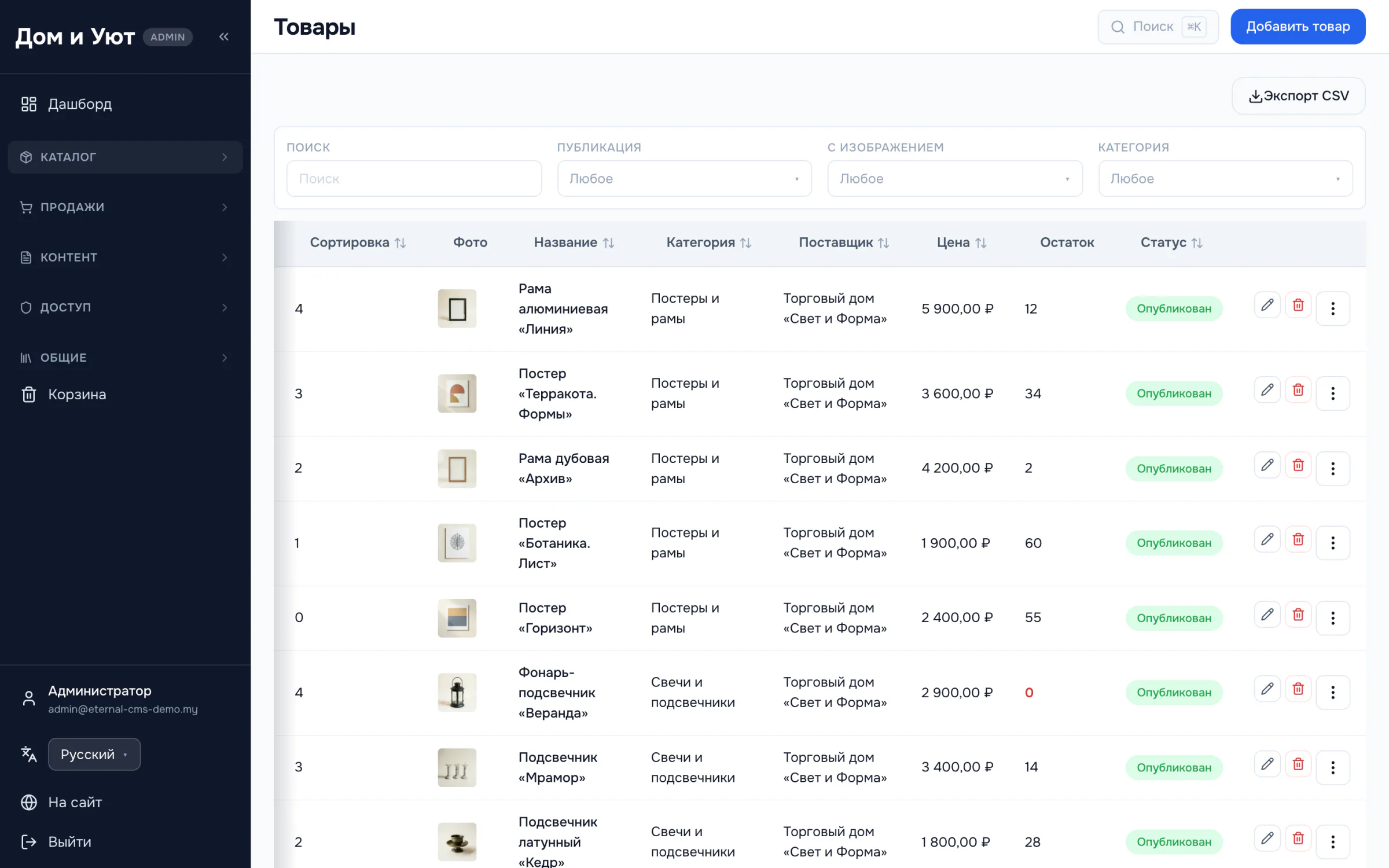Sort table by Название column
The height and width of the screenshot is (868, 1389).
(574, 242)
